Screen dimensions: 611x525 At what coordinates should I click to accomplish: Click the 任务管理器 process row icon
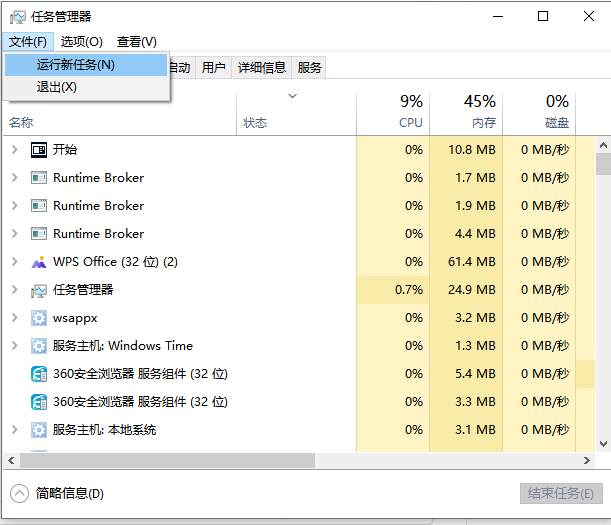[39, 290]
